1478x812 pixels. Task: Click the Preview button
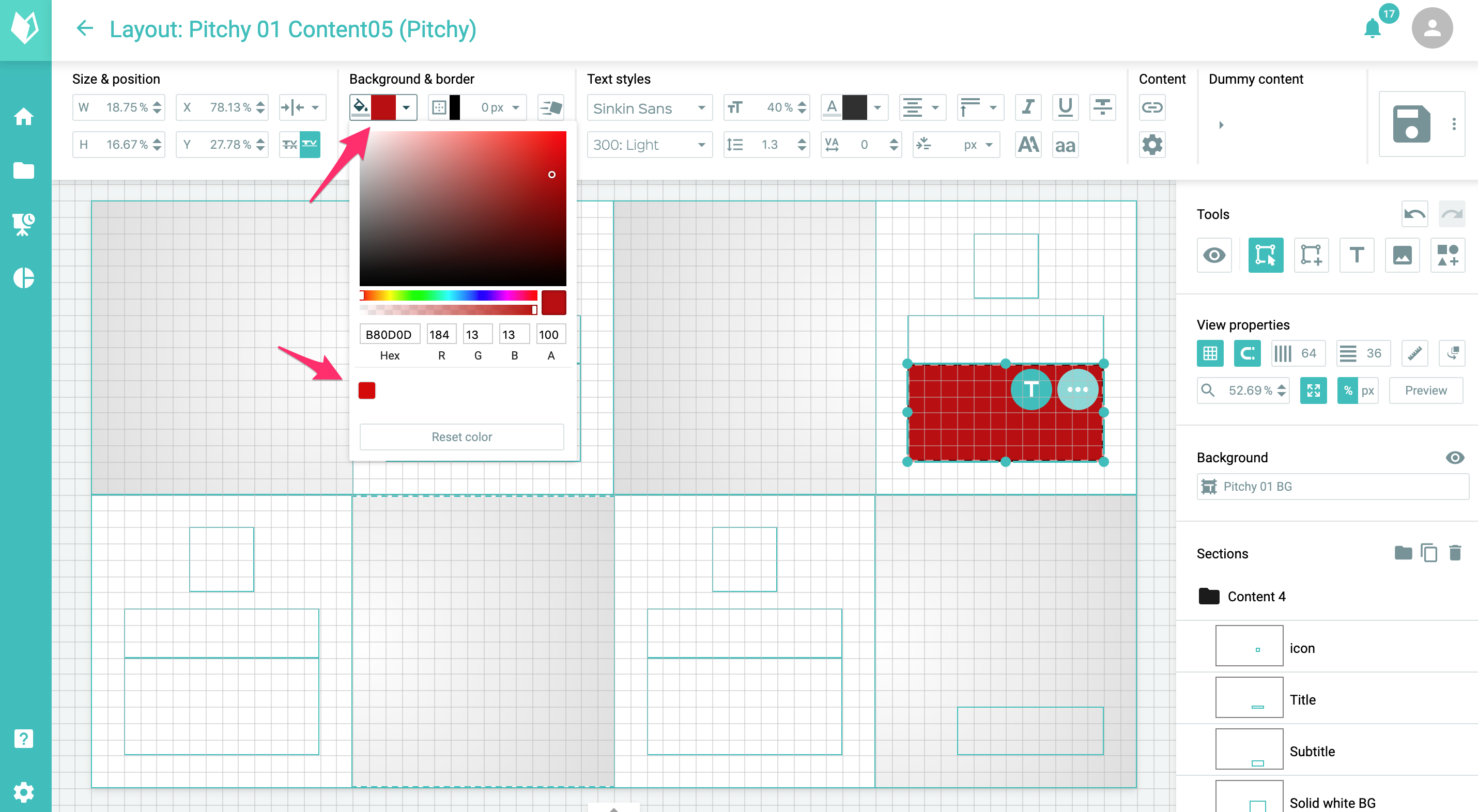1426,391
